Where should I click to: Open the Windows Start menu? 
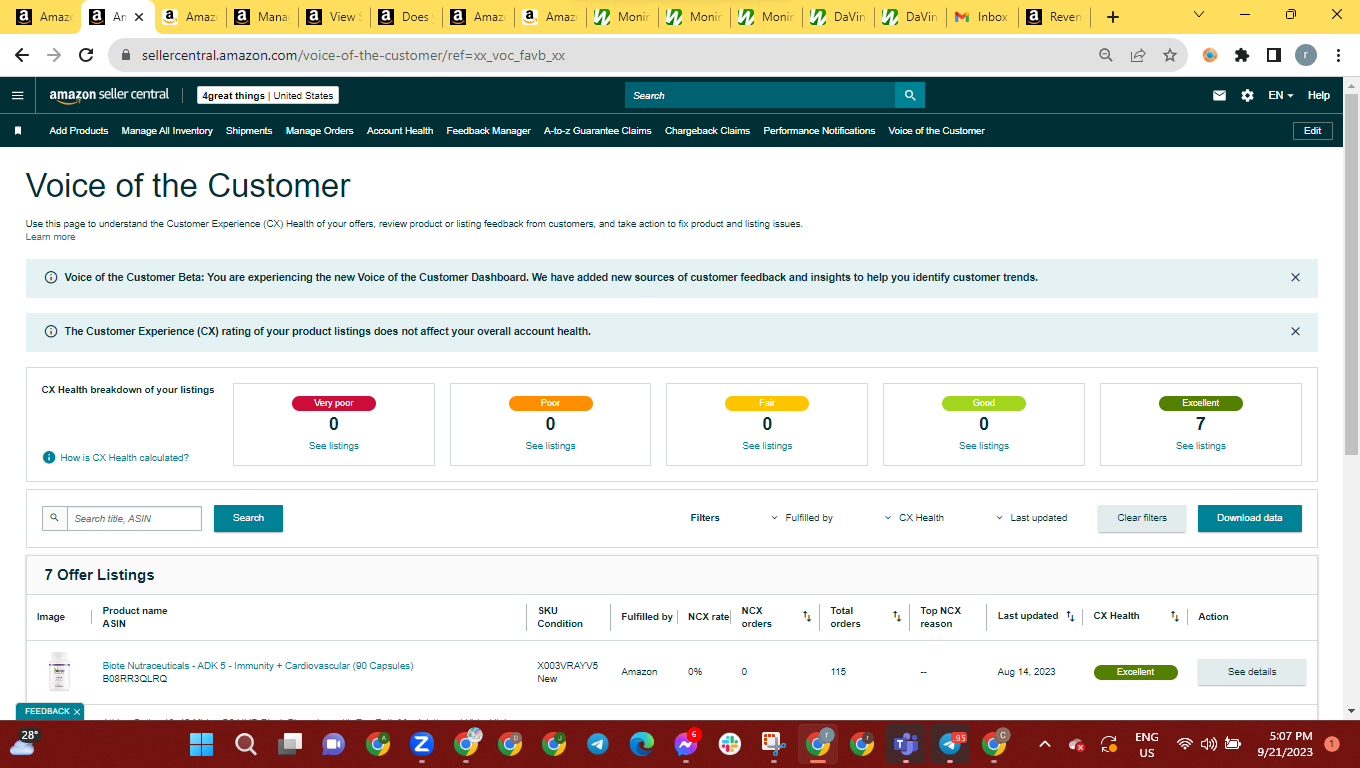202,744
